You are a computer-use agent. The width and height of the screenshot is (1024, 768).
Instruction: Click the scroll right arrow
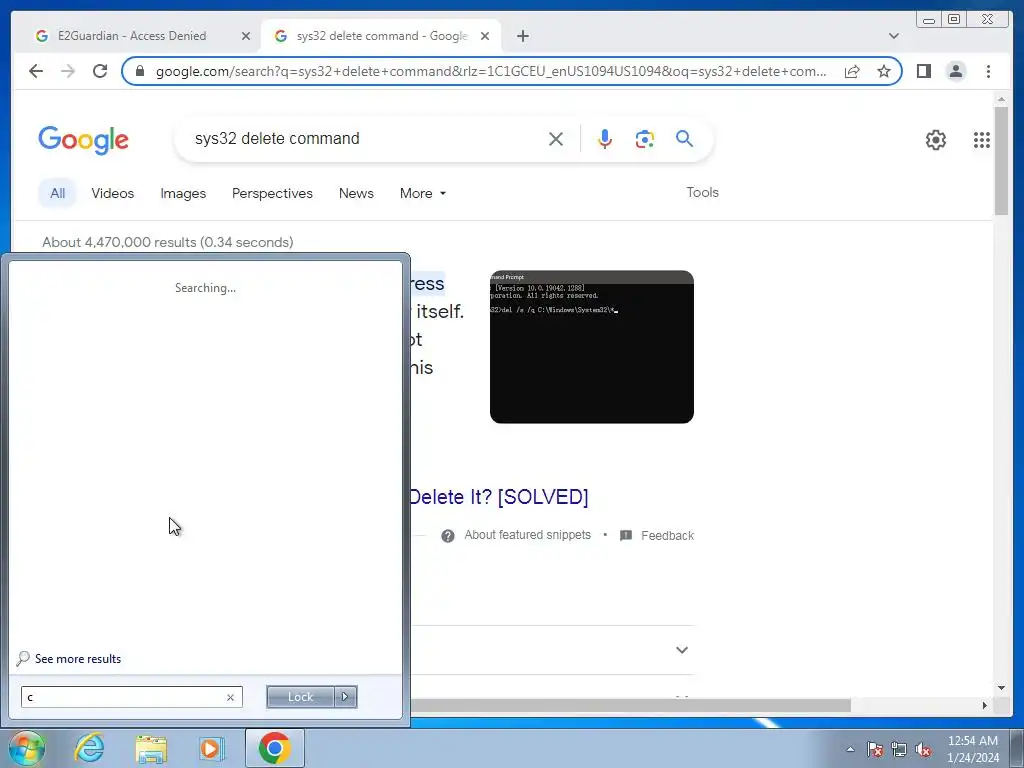pyautogui.click(x=985, y=705)
